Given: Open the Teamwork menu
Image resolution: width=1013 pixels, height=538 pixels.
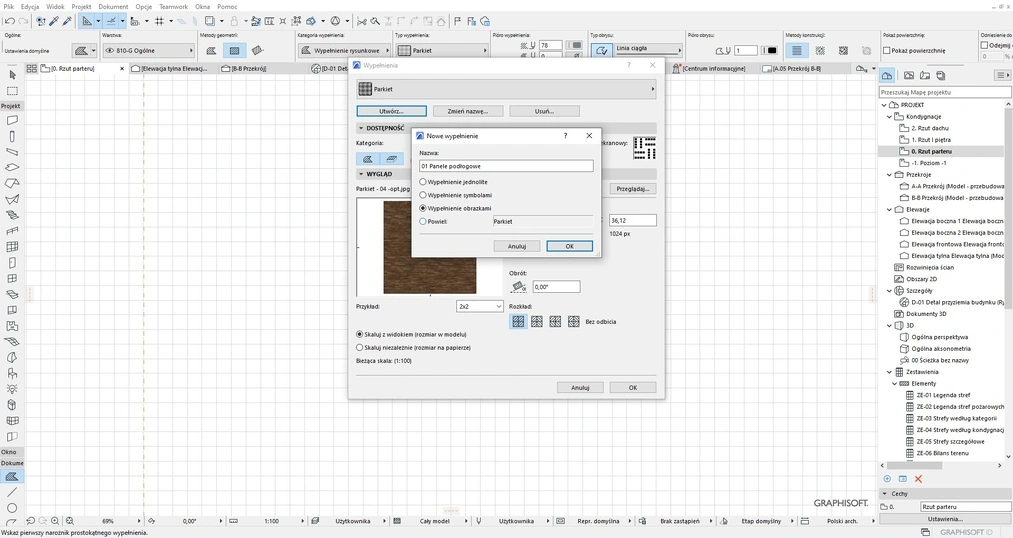Looking at the screenshot, I should 174,6.
